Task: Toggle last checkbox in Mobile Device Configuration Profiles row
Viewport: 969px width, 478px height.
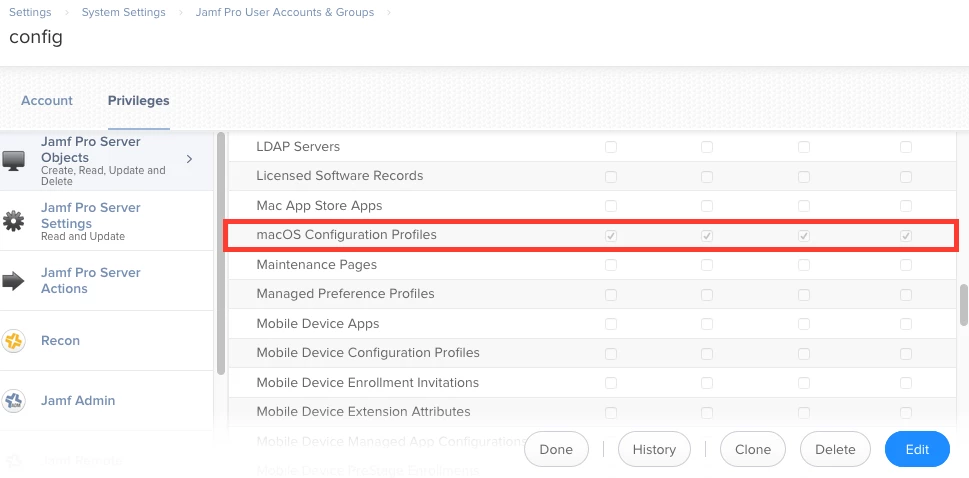Action: coord(905,354)
